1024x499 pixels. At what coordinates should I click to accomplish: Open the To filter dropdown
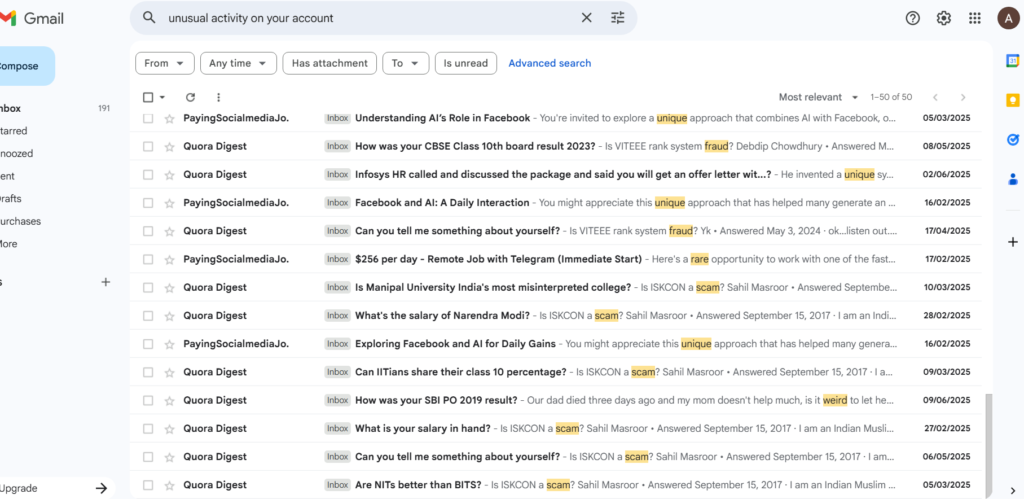(x=406, y=63)
